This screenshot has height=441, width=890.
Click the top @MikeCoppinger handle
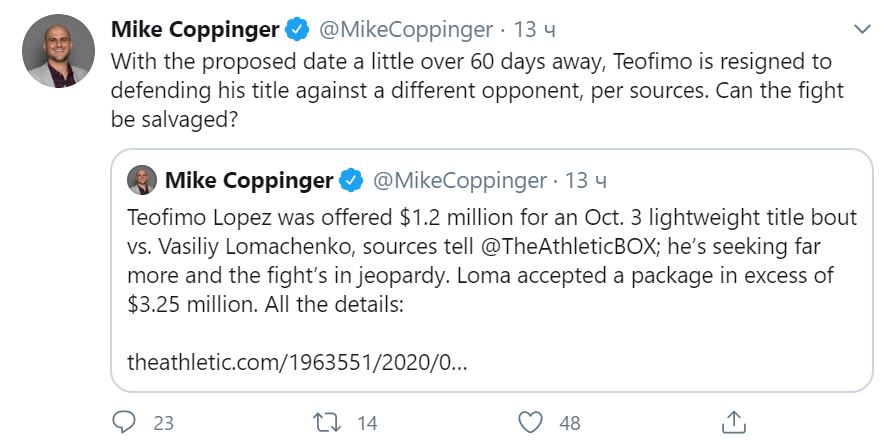pos(407,30)
